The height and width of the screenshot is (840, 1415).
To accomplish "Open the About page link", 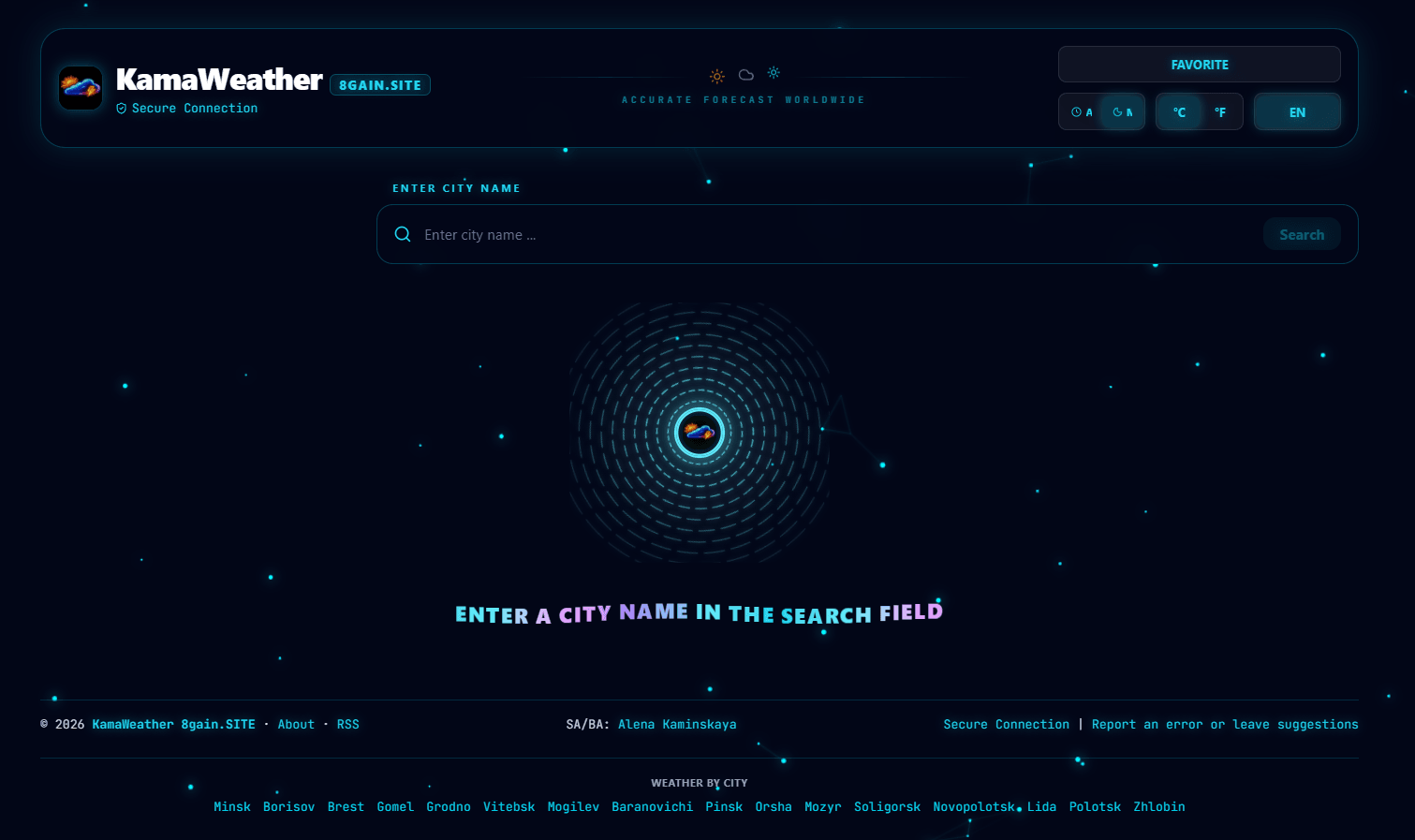I will tap(296, 725).
